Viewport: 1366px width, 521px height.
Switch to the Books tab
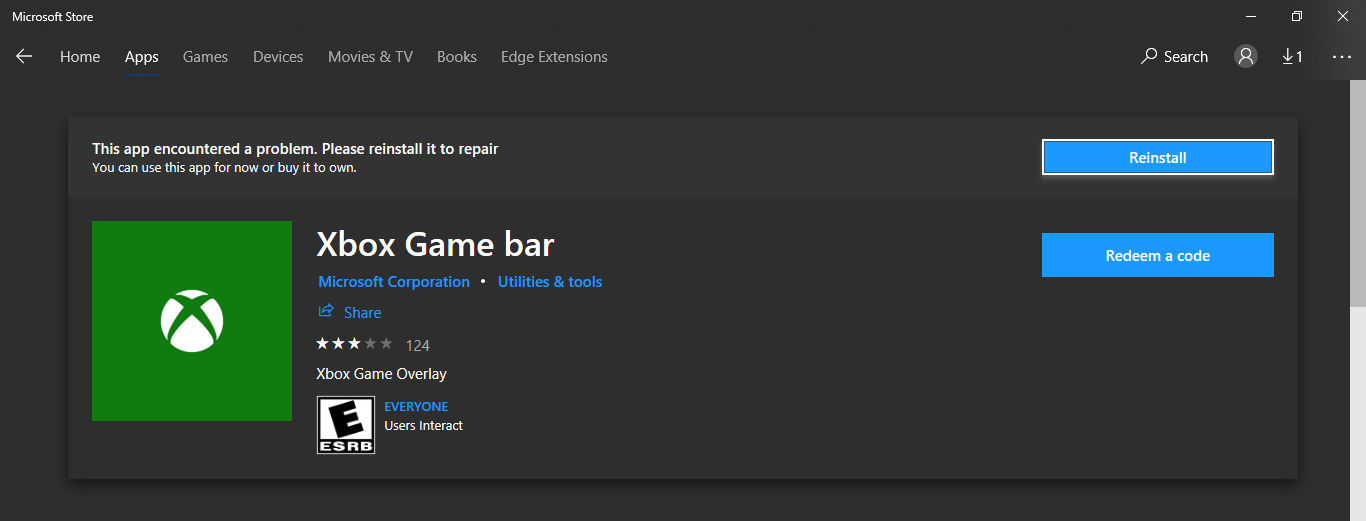(x=457, y=57)
